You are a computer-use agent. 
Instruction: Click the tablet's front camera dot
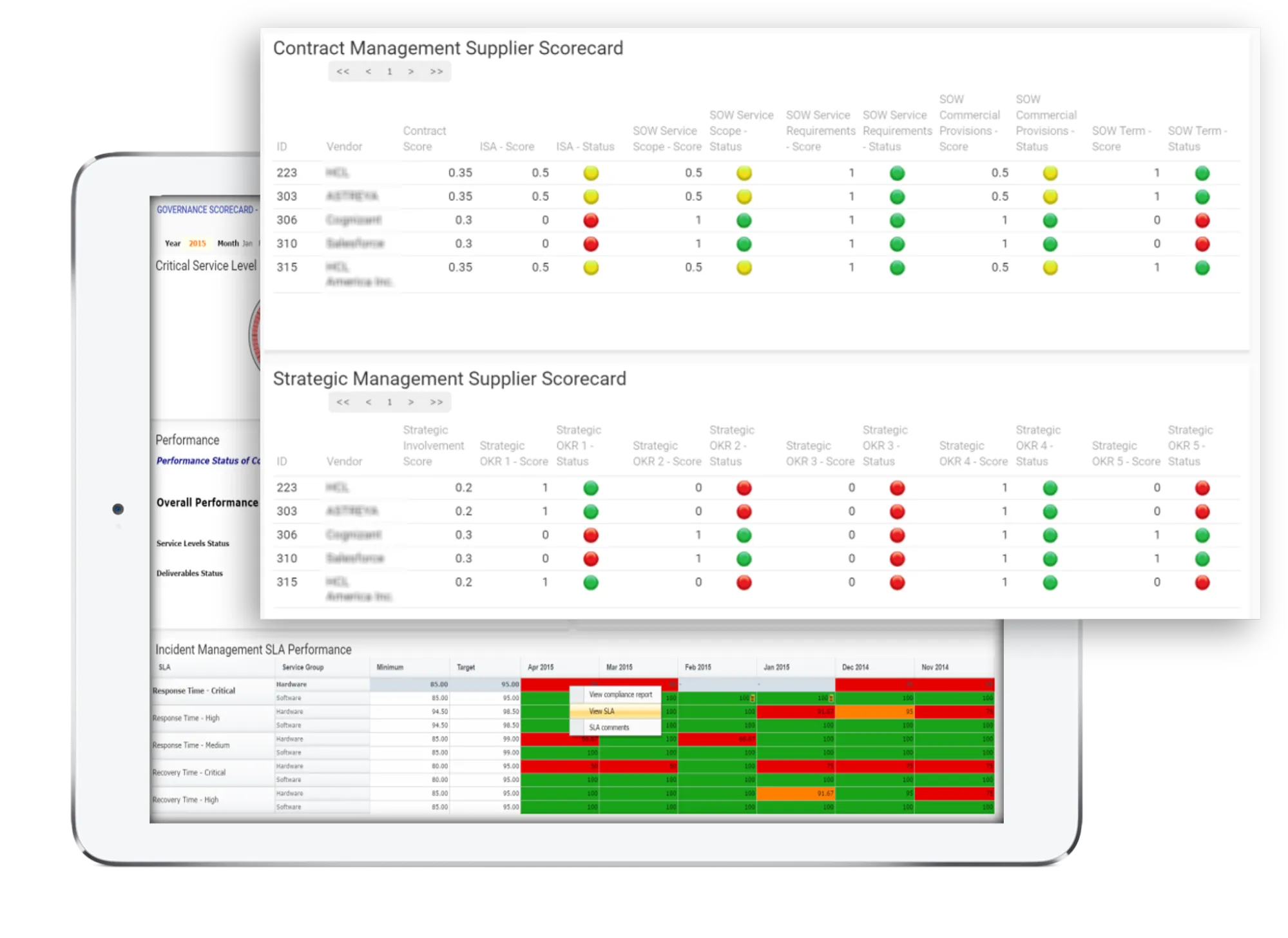click(118, 509)
